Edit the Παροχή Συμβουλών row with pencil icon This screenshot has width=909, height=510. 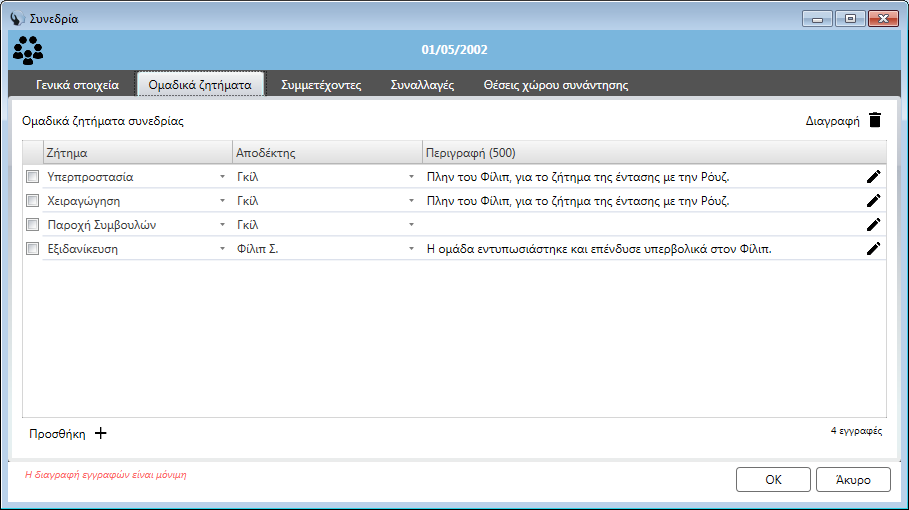(x=874, y=225)
